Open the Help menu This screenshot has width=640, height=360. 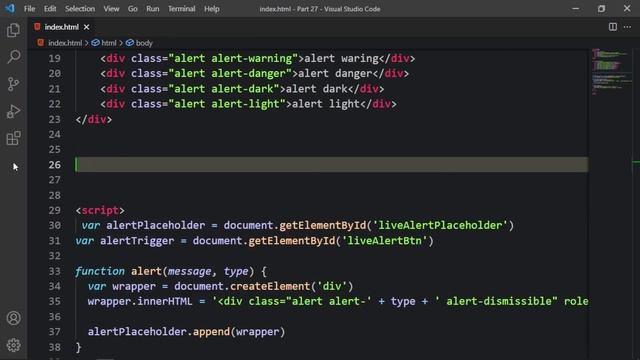click(x=212, y=9)
